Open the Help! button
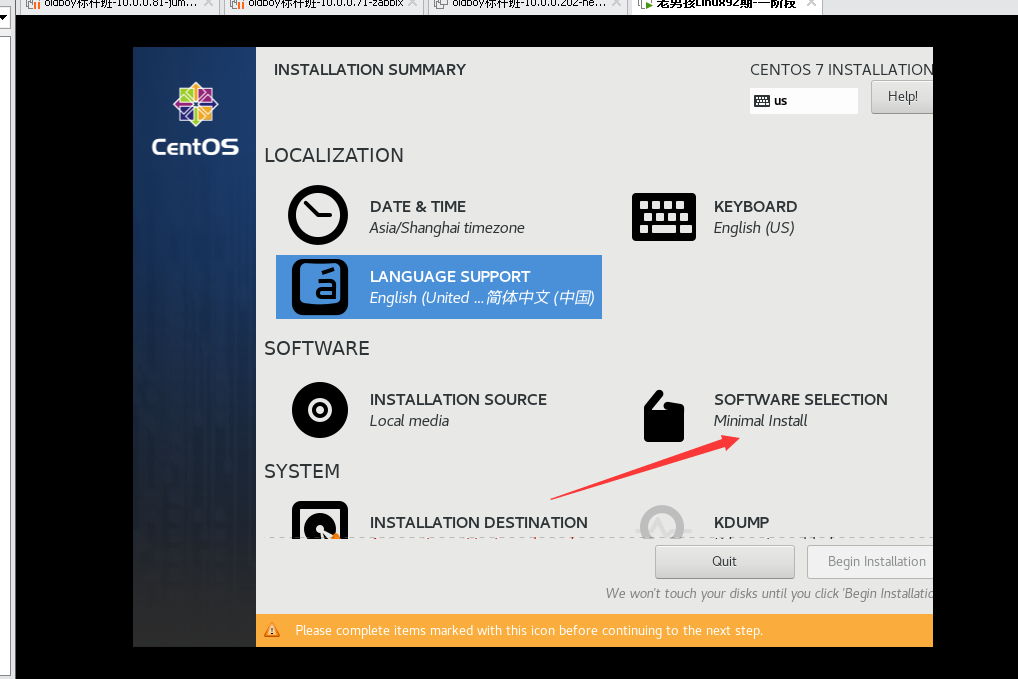The width and height of the screenshot is (1018, 679). [x=902, y=97]
